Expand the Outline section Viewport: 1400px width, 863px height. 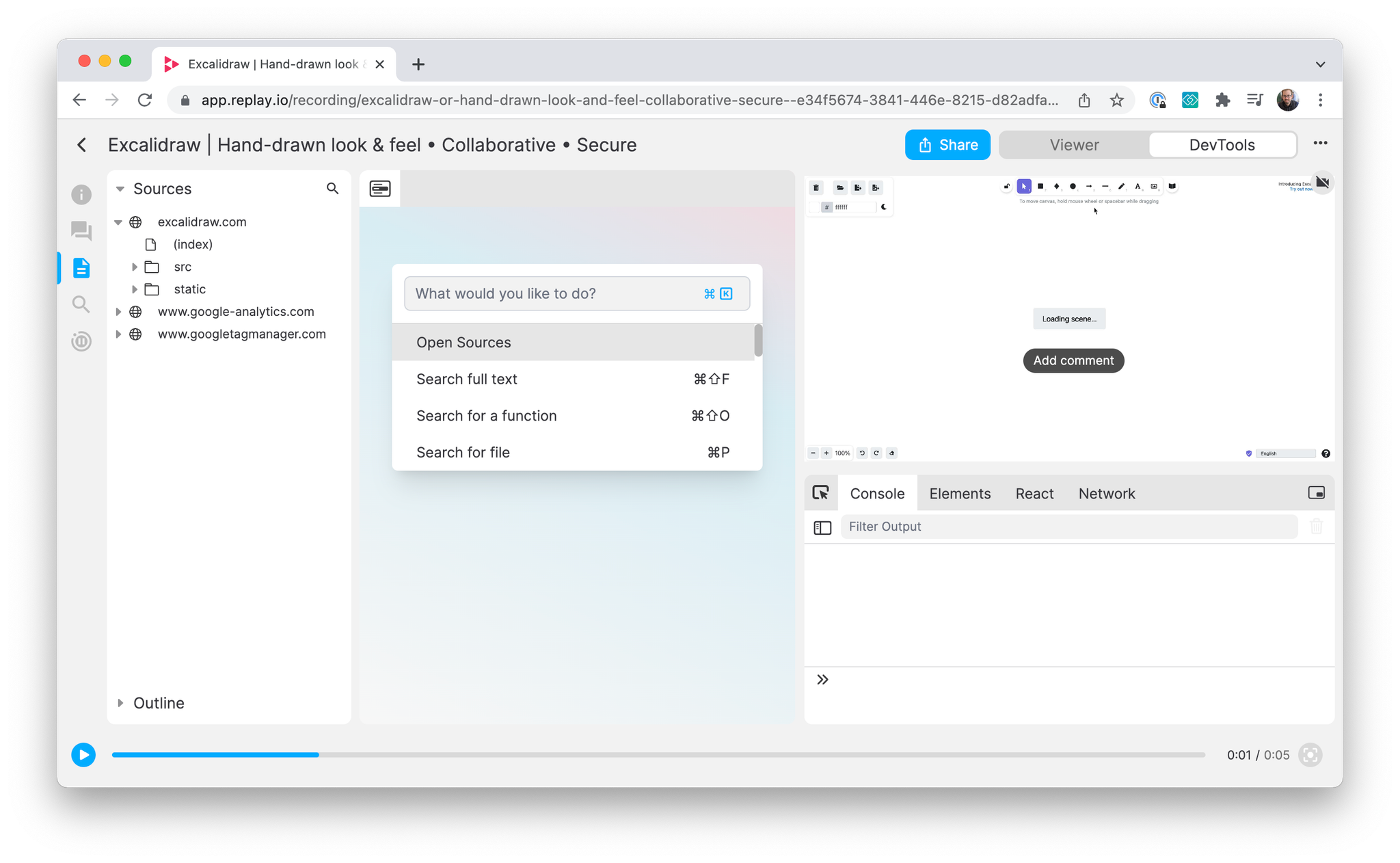120,703
